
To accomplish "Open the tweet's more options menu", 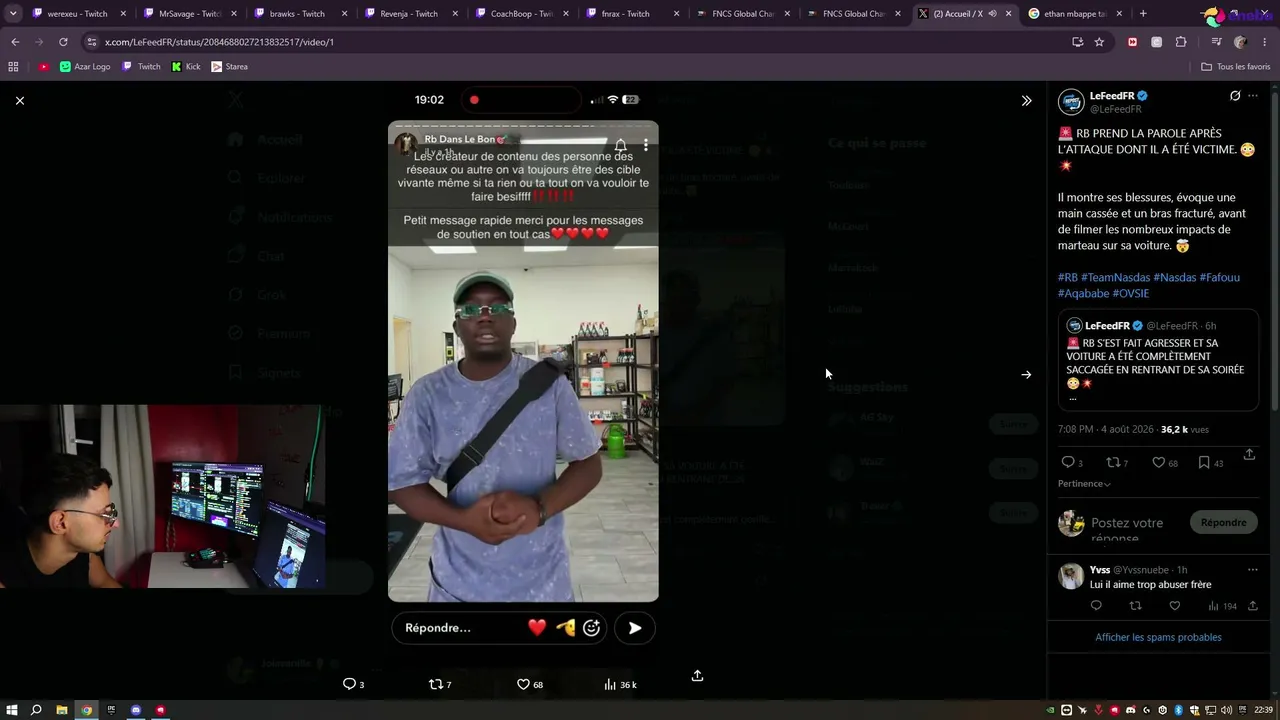I will point(1253,96).
